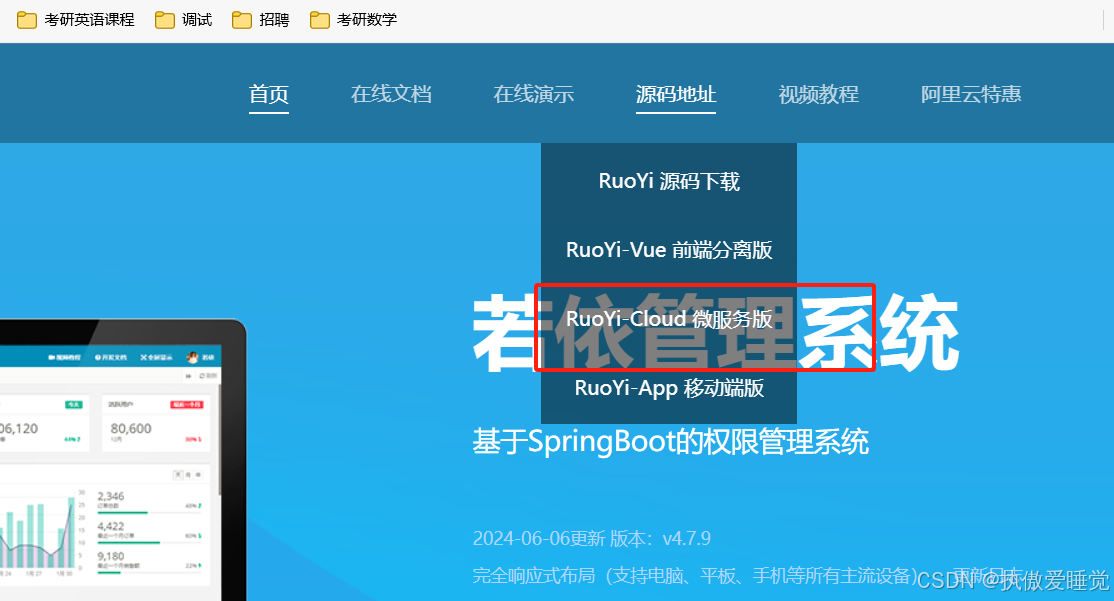Open the 调试 bookmark folder
This screenshot has height=601, width=1114.
184,20
